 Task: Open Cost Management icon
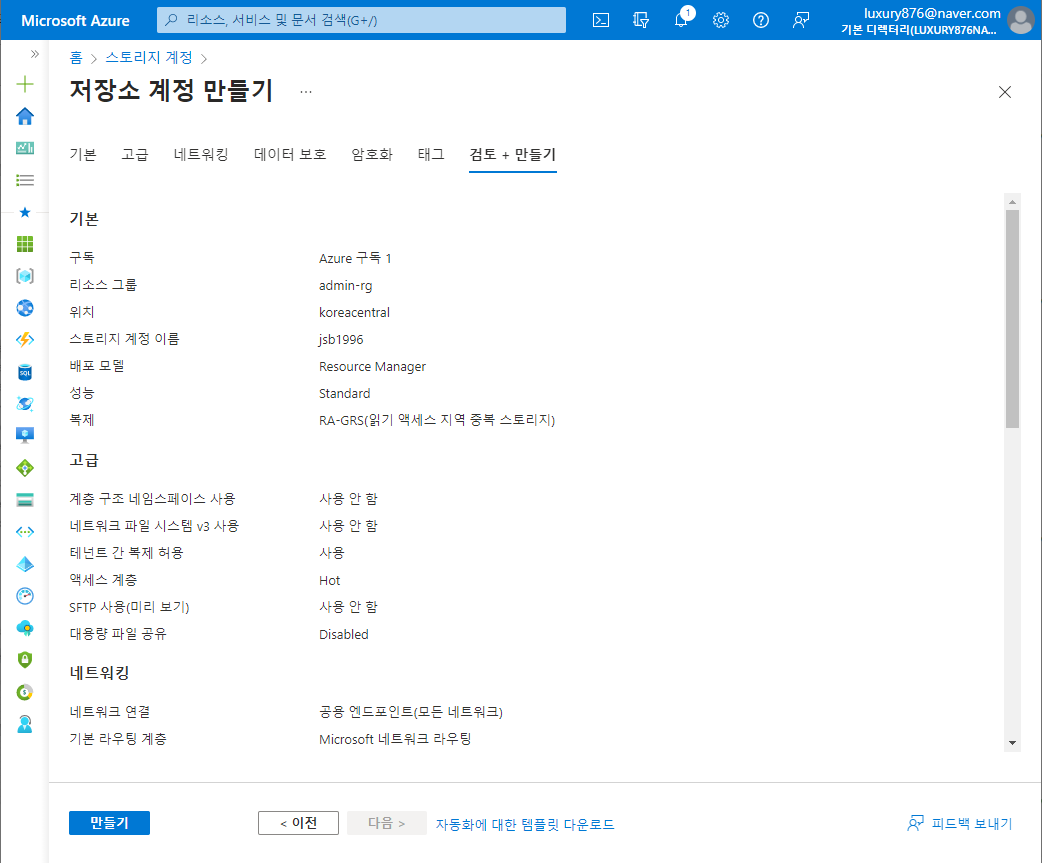(x=25, y=692)
